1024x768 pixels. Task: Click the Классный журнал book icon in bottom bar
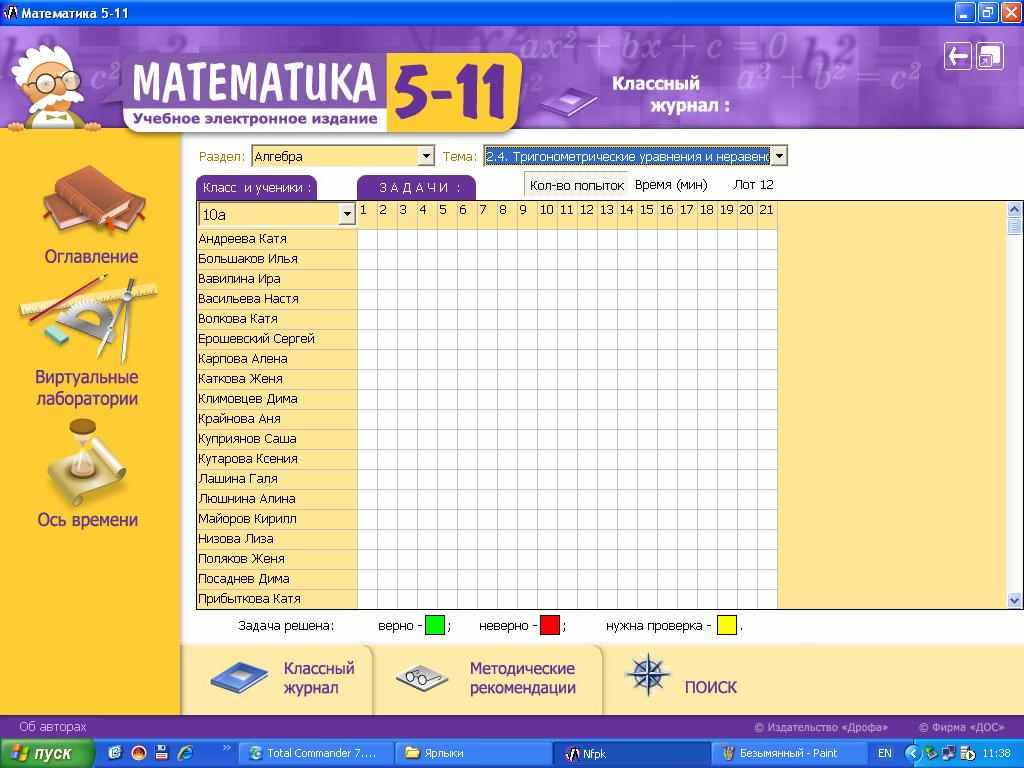[x=239, y=677]
